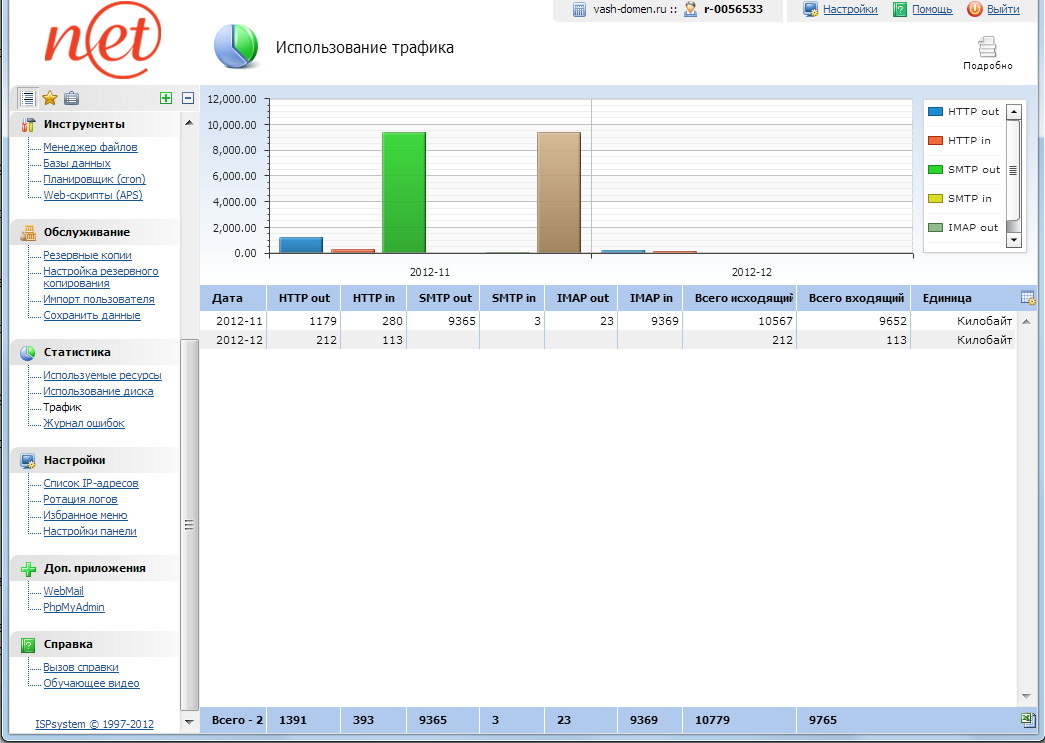
Task: Open Менеджер файлов from the sidebar
Action: 90,147
